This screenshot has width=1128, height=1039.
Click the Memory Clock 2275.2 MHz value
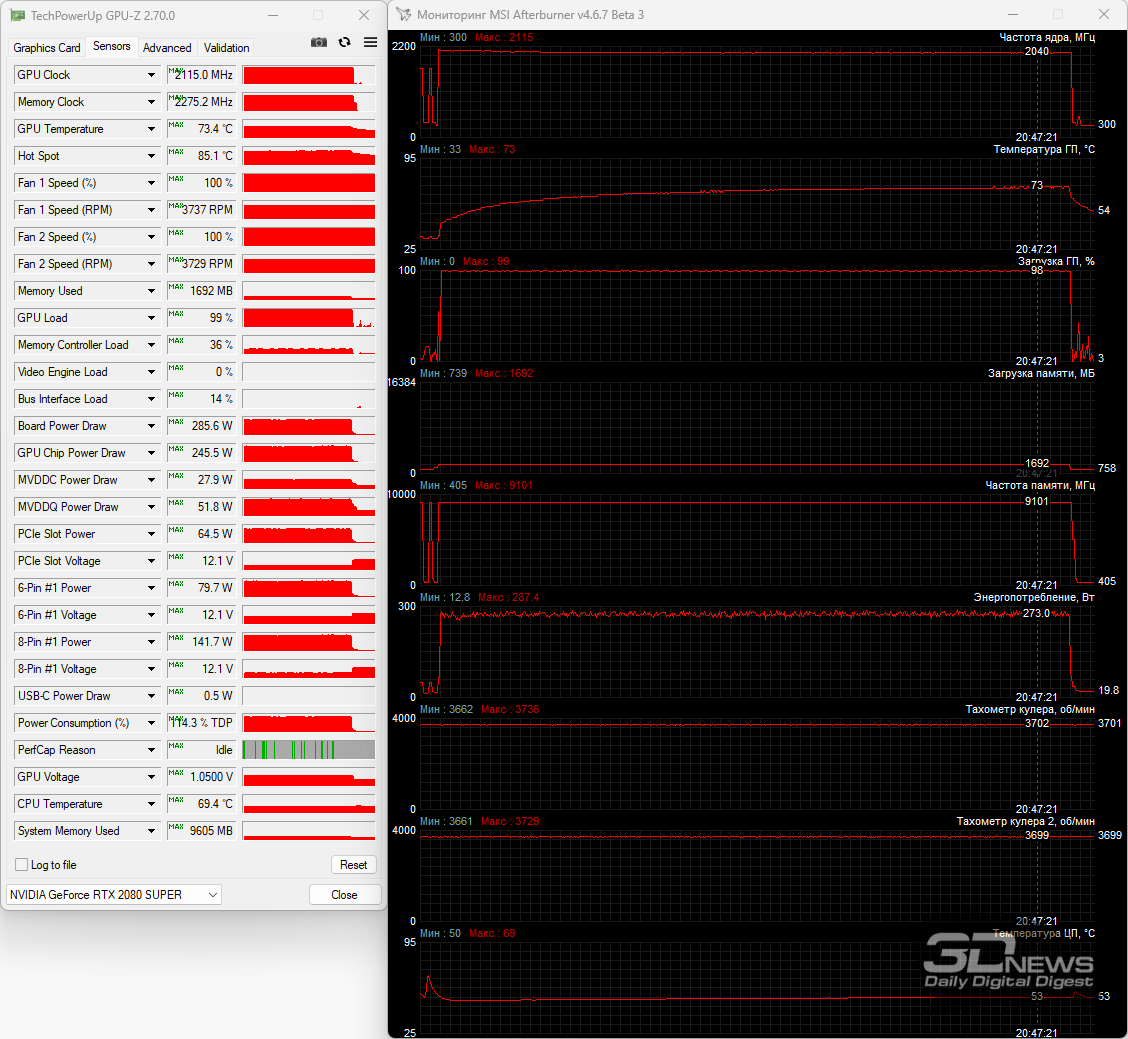pos(201,102)
